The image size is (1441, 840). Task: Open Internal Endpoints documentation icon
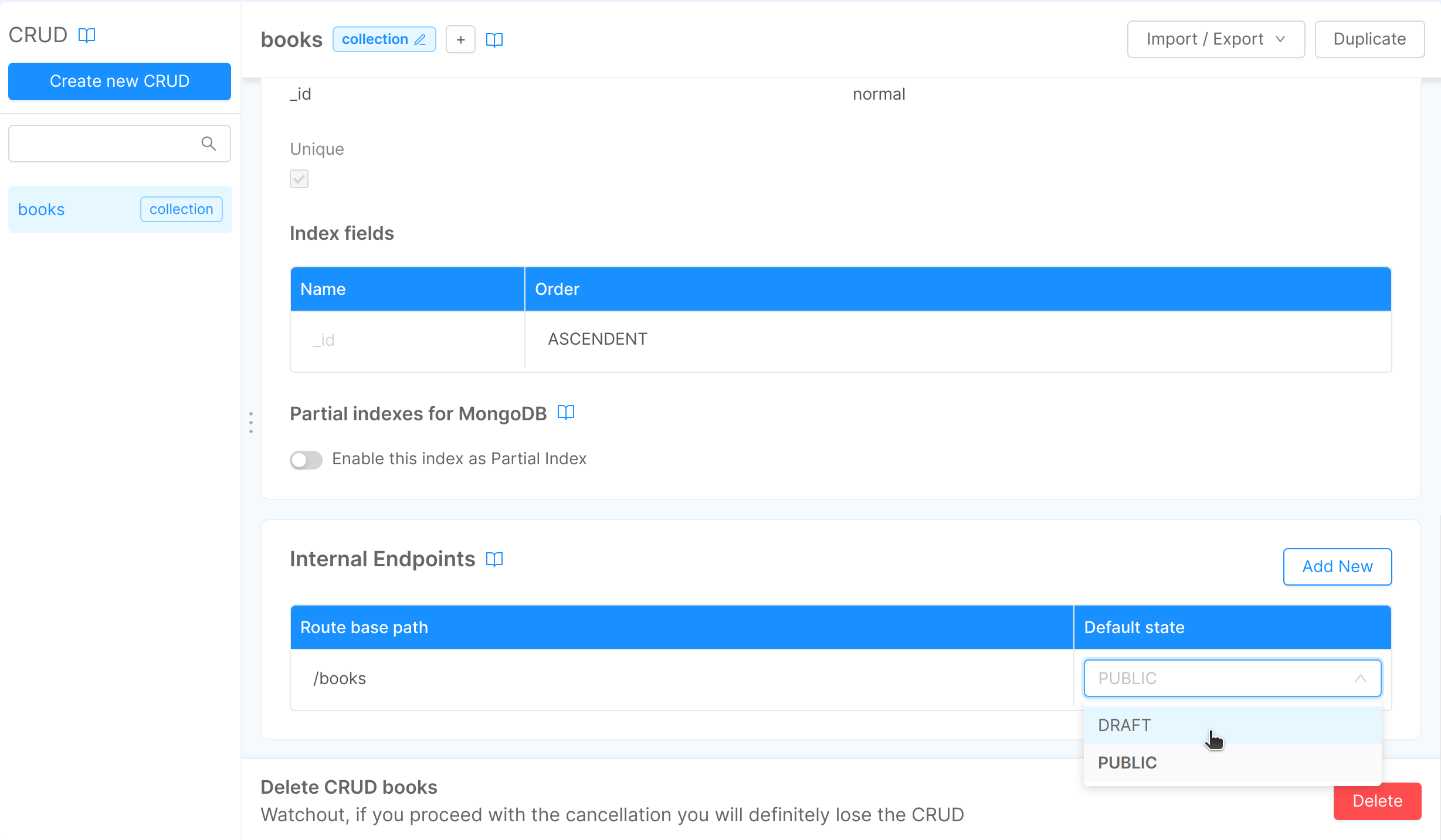[x=494, y=559]
